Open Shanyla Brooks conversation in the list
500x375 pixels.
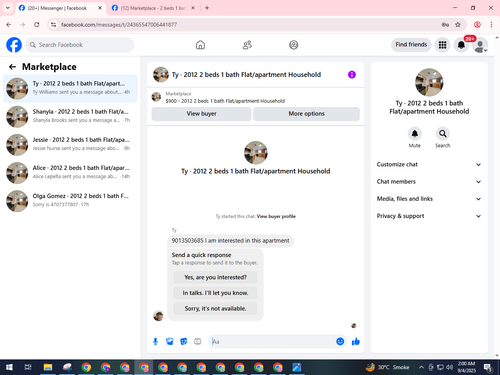[x=70, y=117]
